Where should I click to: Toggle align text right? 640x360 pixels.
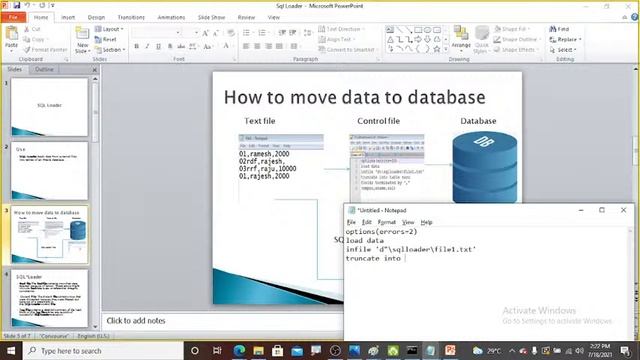pyautogui.click(x=268, y=46)
